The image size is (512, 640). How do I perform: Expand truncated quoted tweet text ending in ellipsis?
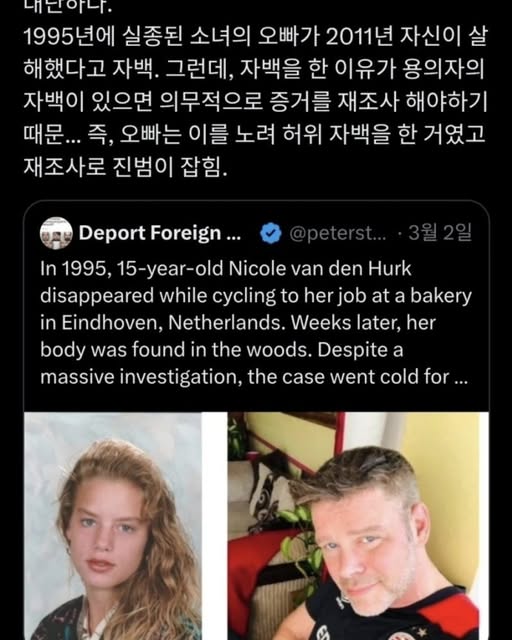[461, 377]
